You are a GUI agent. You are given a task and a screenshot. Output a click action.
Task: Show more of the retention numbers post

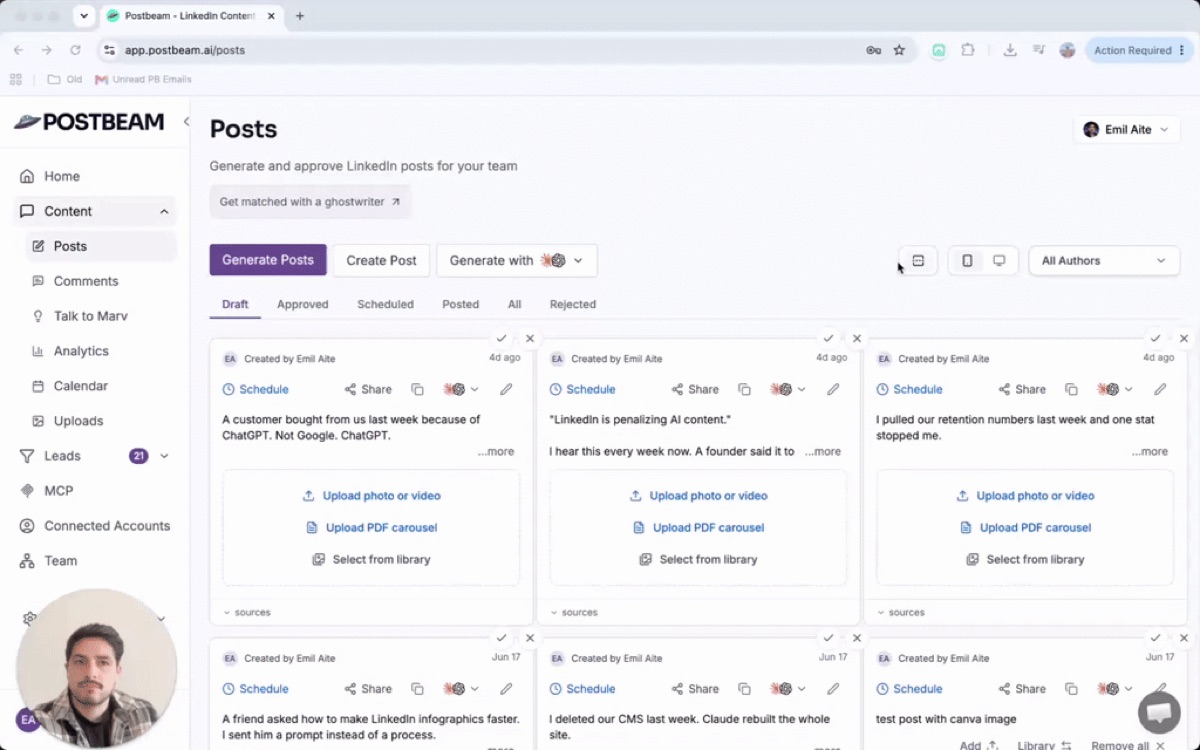pyautogui.click(x=1150, y=452)
